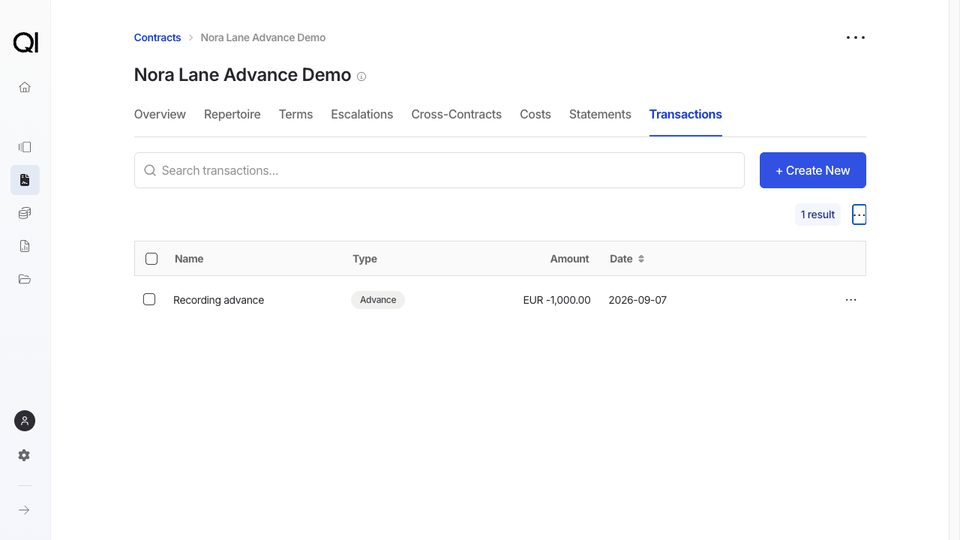
Task: Focus the Search transactions field
Action: pyautogui.click(x=439, y=170)
